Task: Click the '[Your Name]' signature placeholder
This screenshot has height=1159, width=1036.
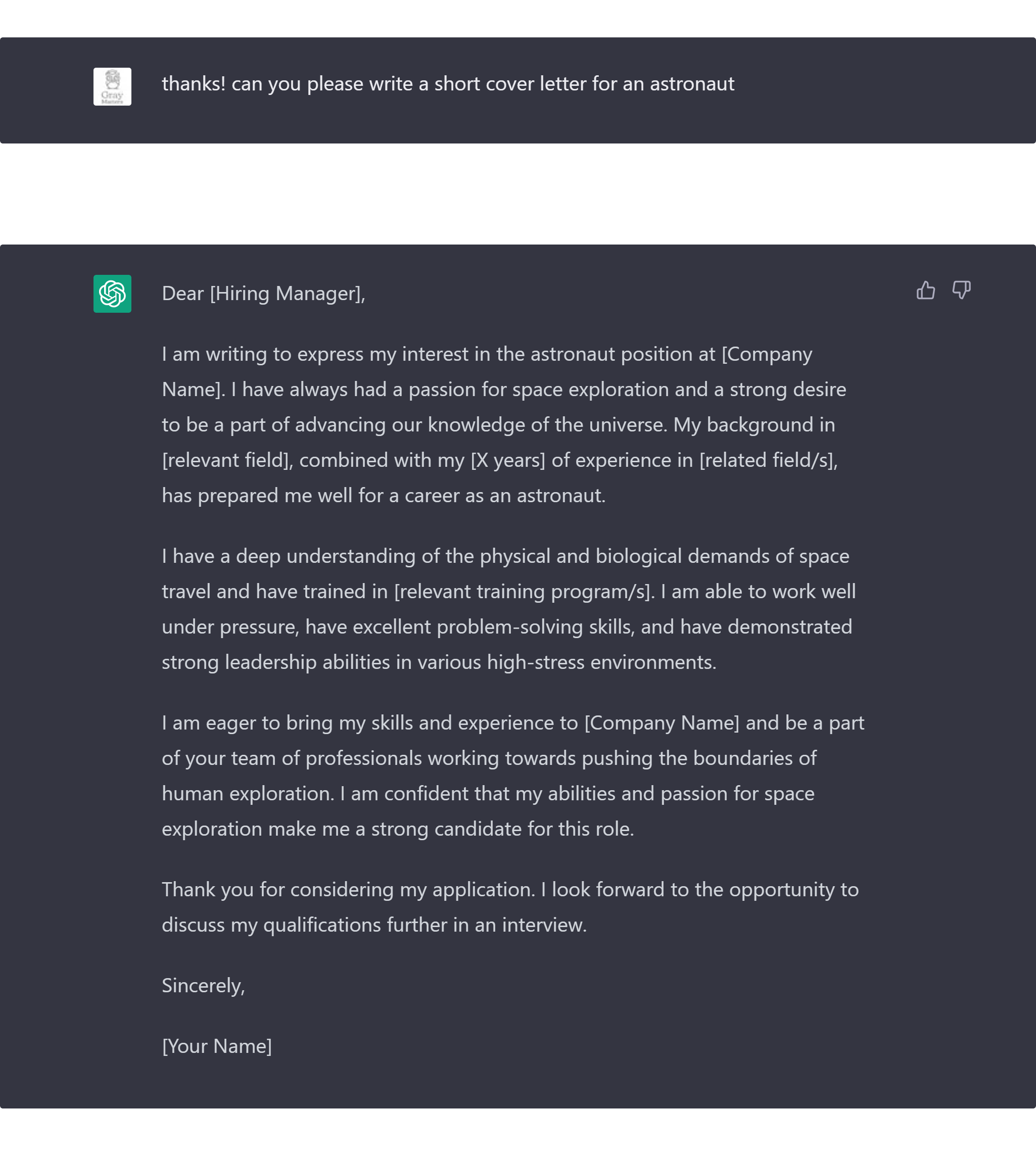Action: click(217, 1046)
